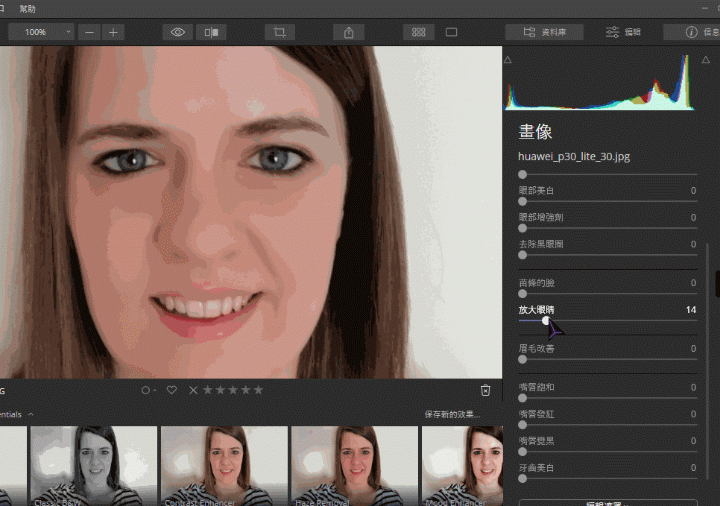The image size is (720, 506).
Task: Click the eye preview icon in toolbar
Action: 178,32
